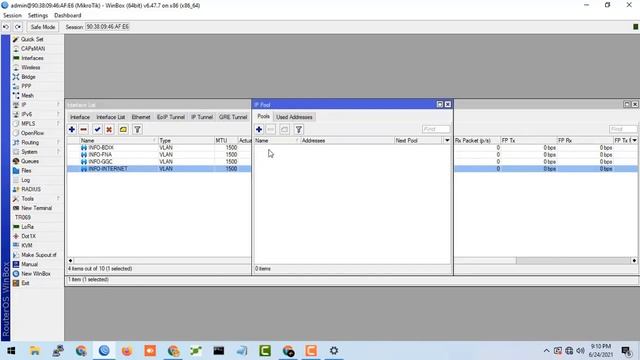The image size is (640, 360).
Task: Click yellow comment button in Interface List
Action: pyautogui.click(x=123, y=129)
